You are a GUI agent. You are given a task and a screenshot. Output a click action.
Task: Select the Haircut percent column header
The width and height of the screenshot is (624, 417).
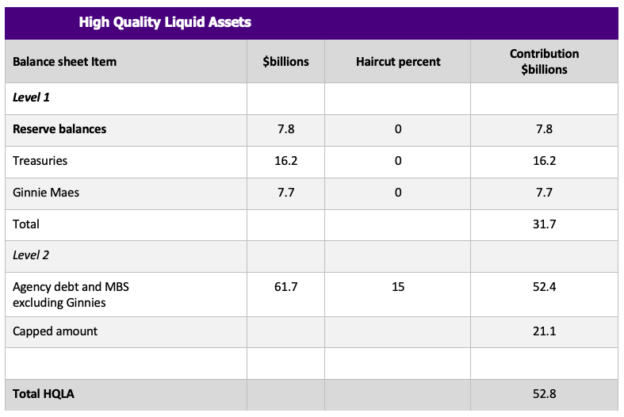pos(397,62)
